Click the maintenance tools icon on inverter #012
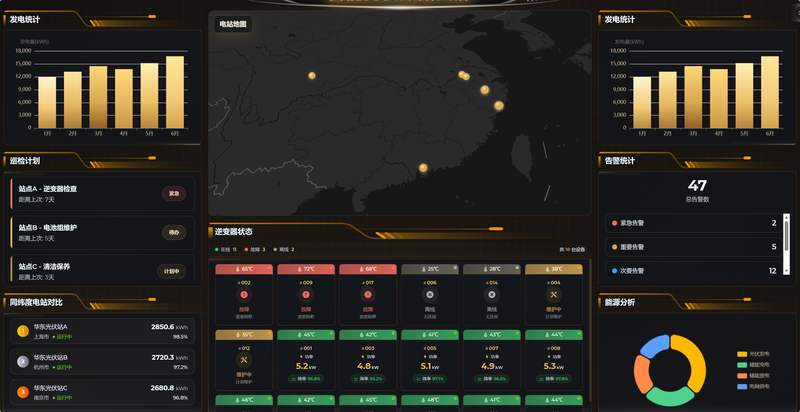 [245, 360]
